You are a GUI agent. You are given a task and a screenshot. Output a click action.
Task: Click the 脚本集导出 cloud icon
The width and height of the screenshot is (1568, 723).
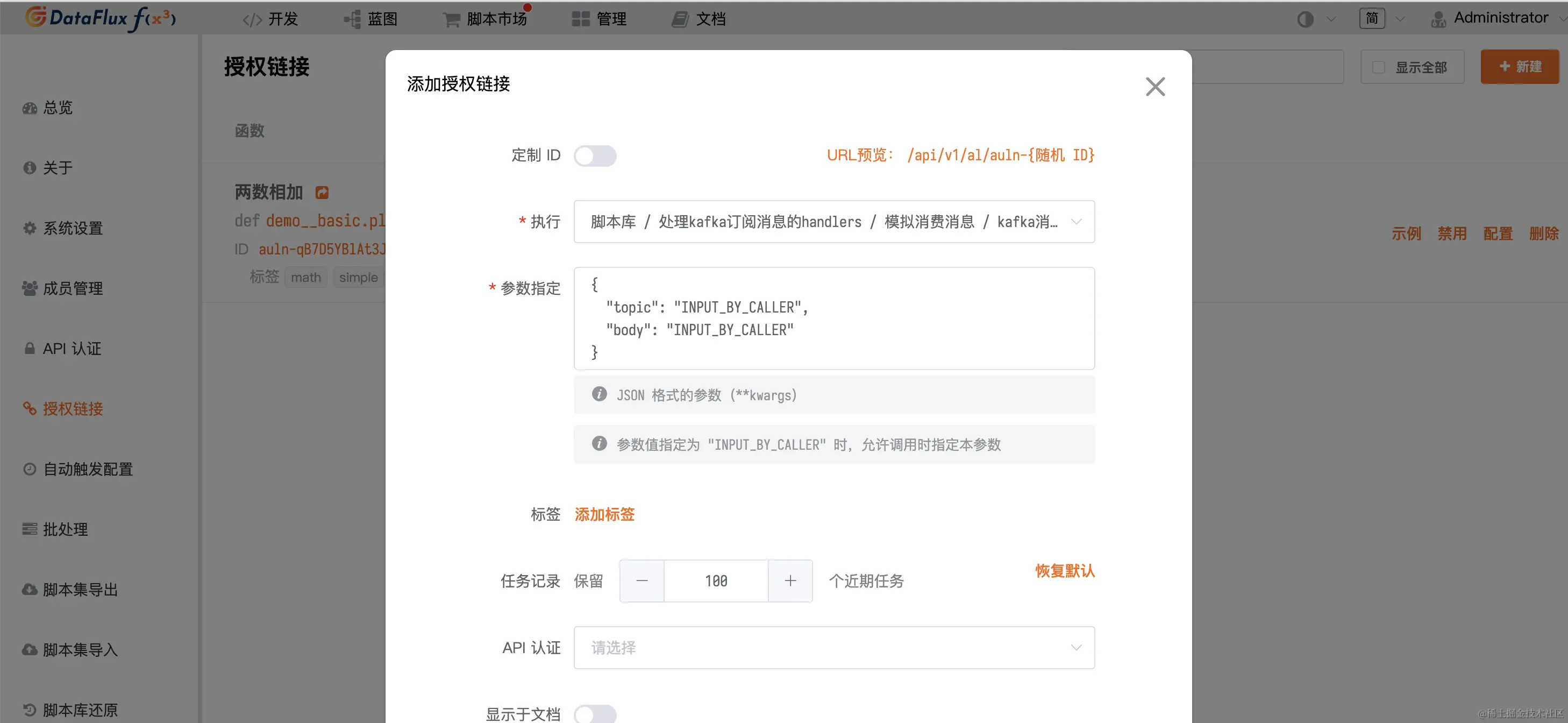coord(29,590)
